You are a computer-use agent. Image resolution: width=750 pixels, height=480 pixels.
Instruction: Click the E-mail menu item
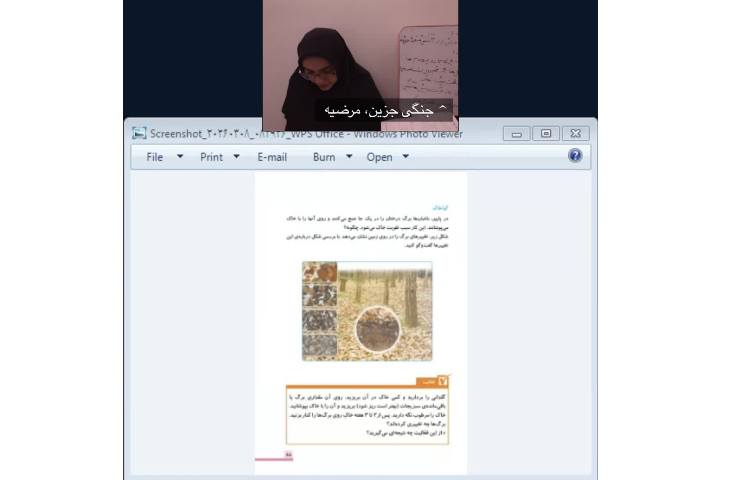(x=272, y=157)
